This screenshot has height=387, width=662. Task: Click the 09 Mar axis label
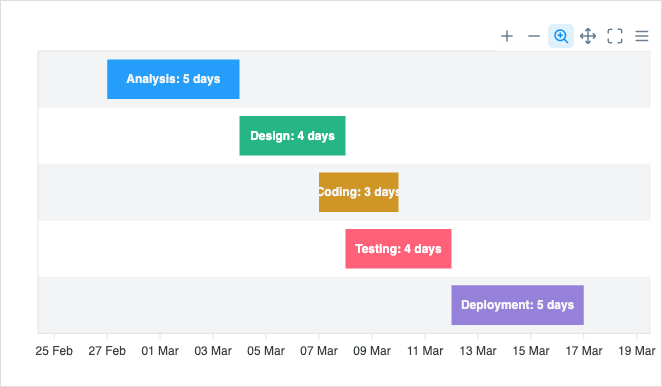click(372, 351)
